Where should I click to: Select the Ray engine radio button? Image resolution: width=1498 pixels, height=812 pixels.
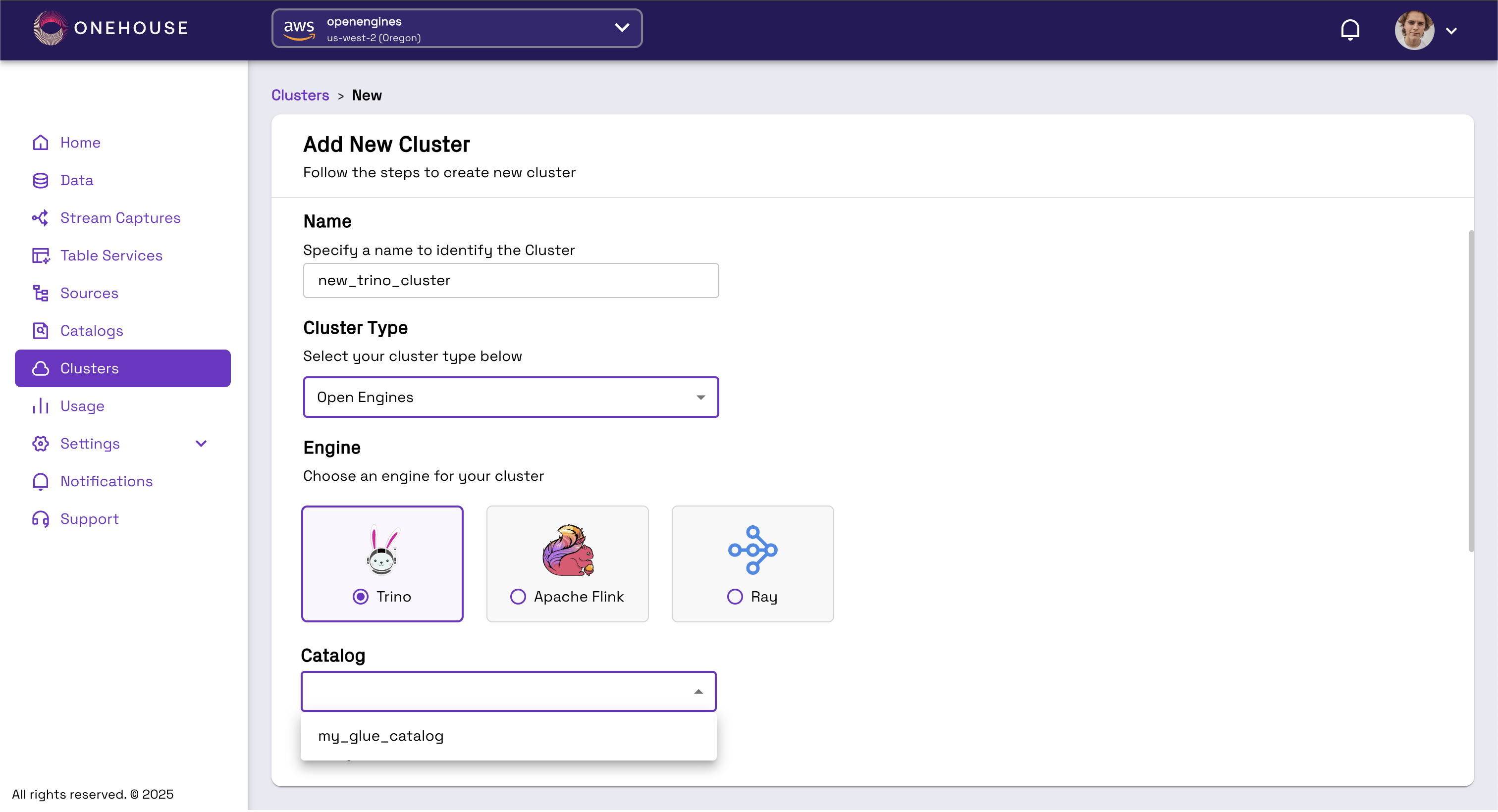click(x=735, y=596)
